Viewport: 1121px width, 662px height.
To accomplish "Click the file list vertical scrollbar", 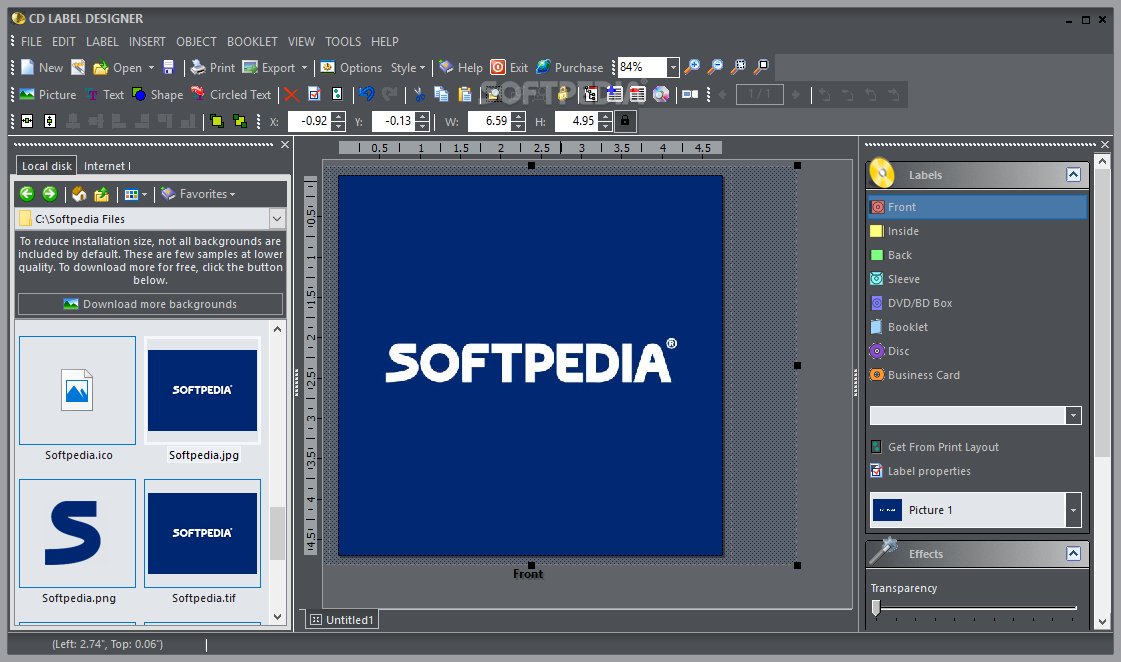I will point(277,534).
